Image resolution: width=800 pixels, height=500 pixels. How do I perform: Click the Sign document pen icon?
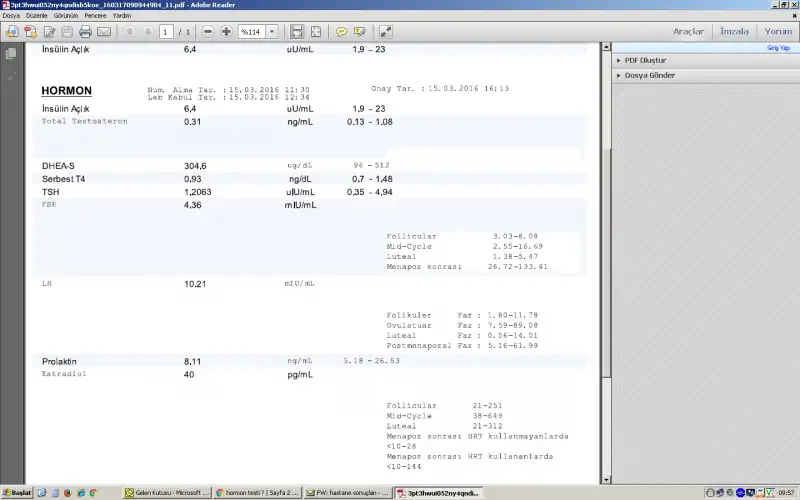pyautogui.click(x=49, y=32)
